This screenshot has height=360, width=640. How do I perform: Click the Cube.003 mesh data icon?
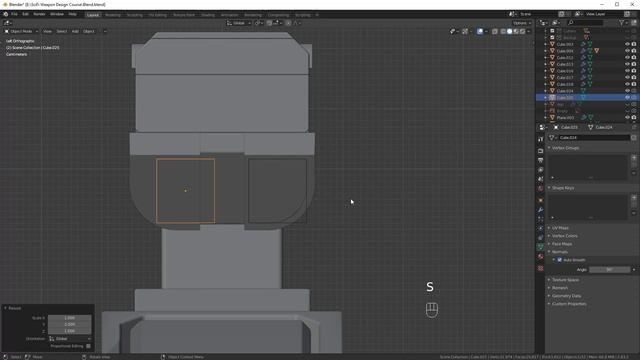[x=590, y=44]
